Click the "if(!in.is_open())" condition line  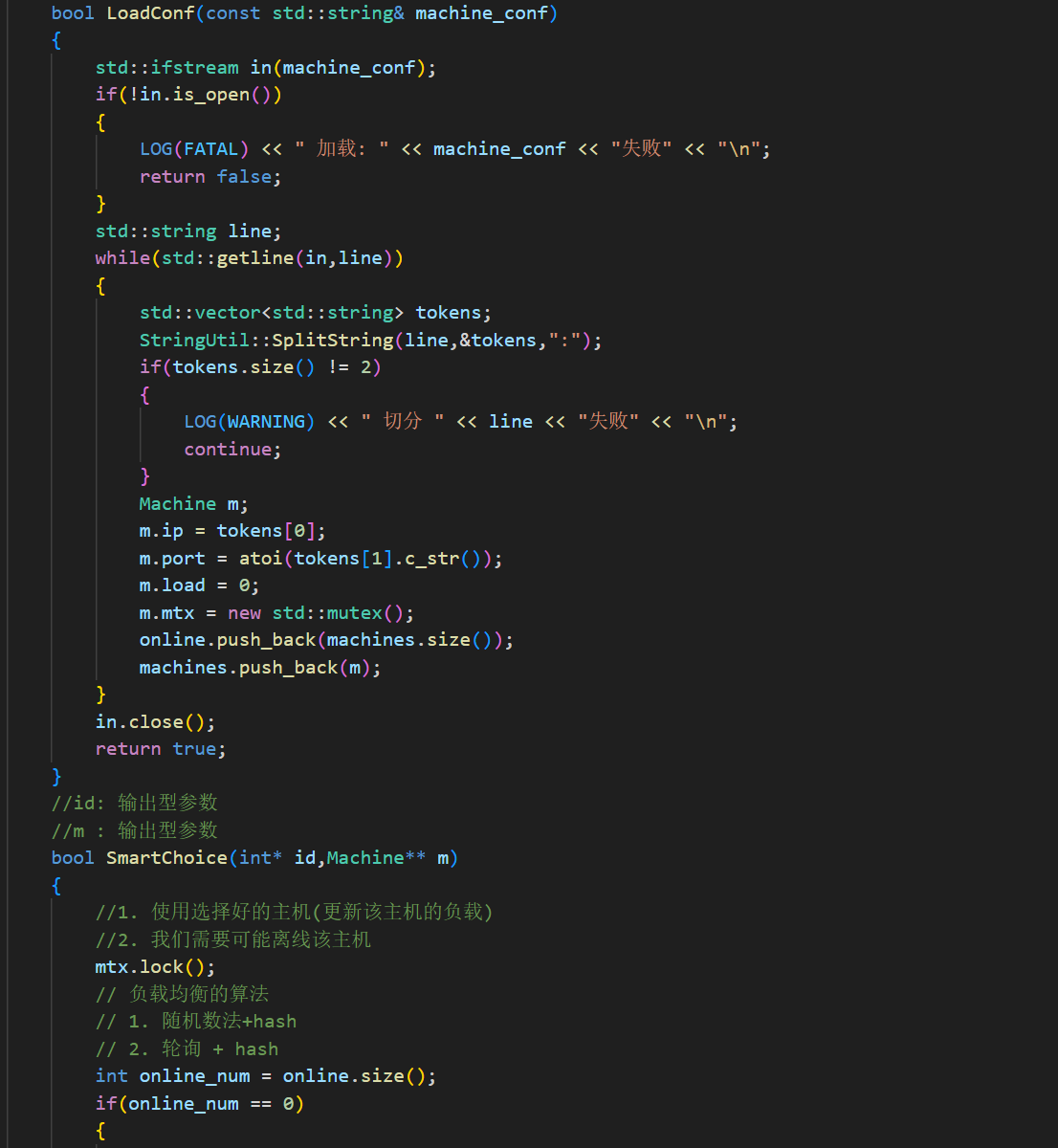click(188, 95)
